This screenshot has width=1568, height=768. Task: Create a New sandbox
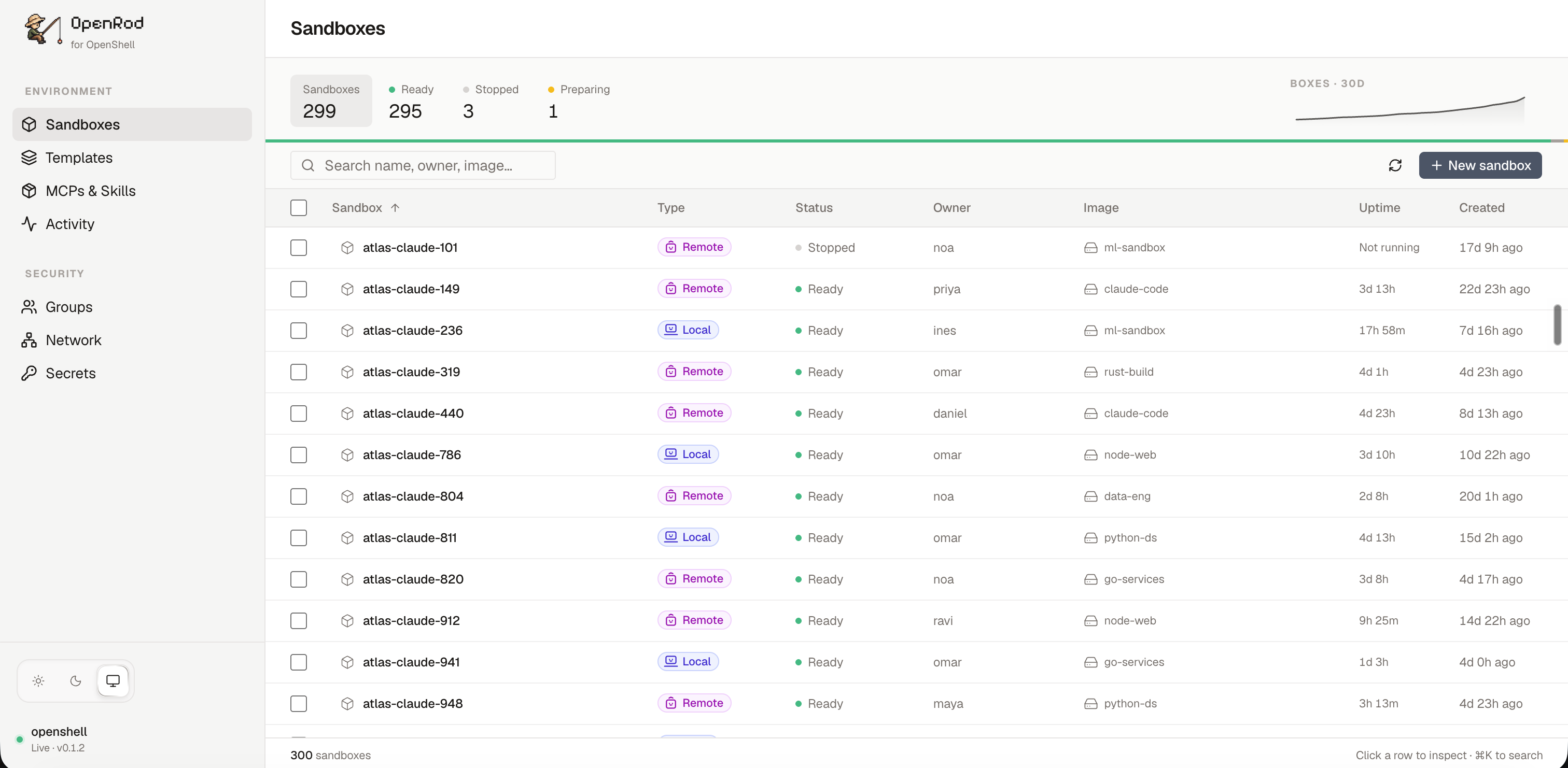click(x=1480, y=165)
